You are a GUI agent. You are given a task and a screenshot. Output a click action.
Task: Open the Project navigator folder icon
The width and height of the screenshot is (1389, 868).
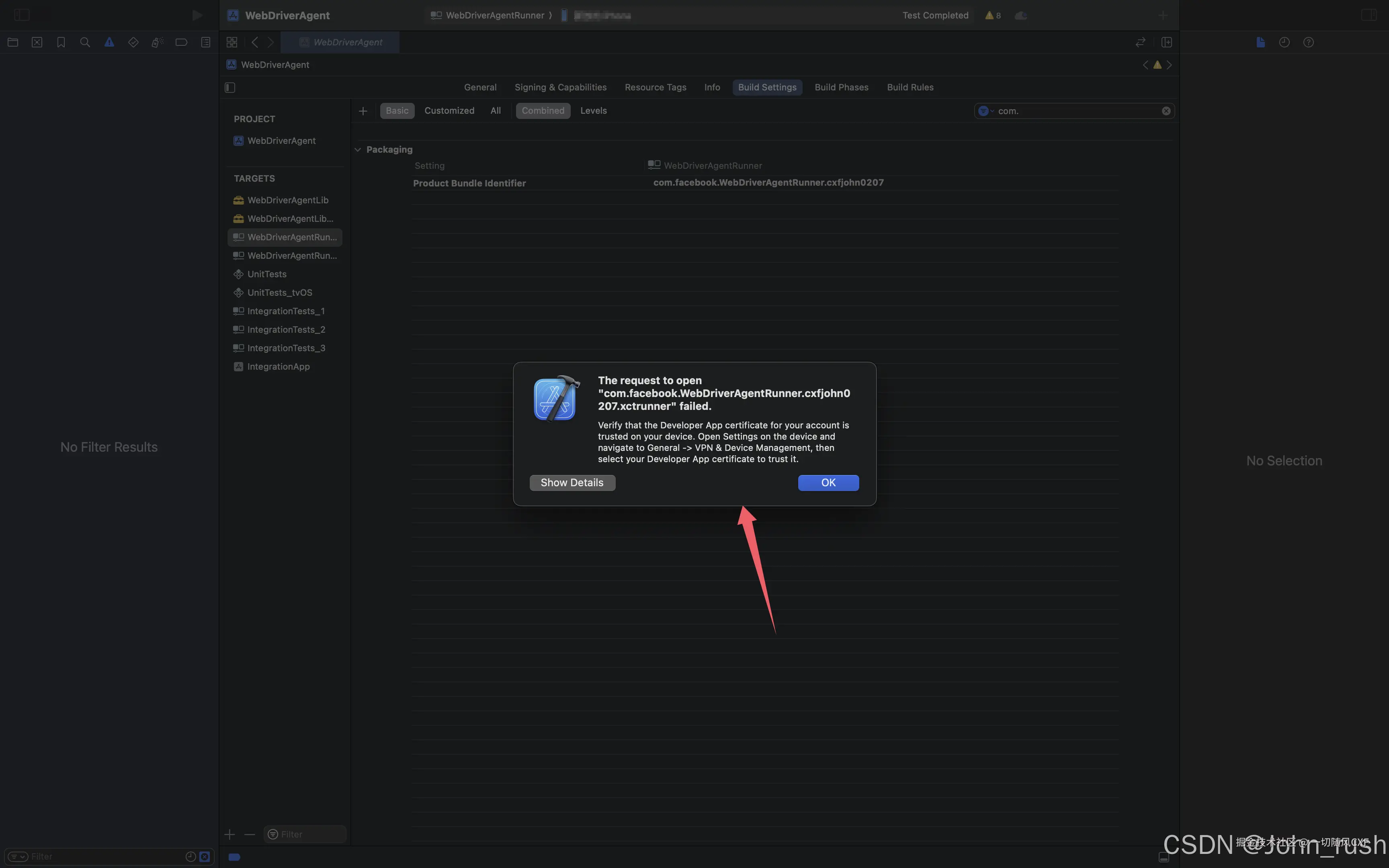(x=12, y=42)
